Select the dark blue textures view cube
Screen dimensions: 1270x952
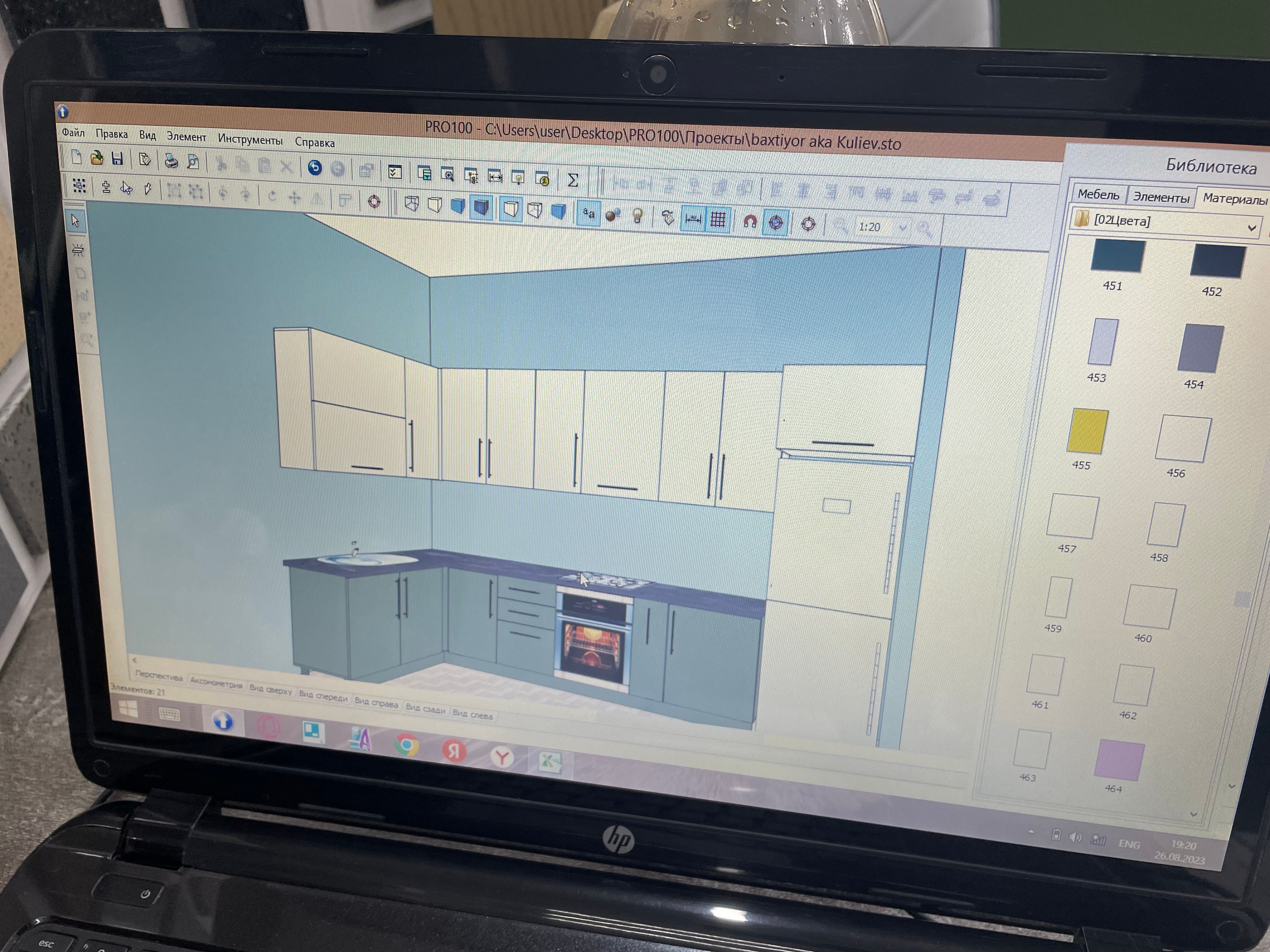[481, 207]
